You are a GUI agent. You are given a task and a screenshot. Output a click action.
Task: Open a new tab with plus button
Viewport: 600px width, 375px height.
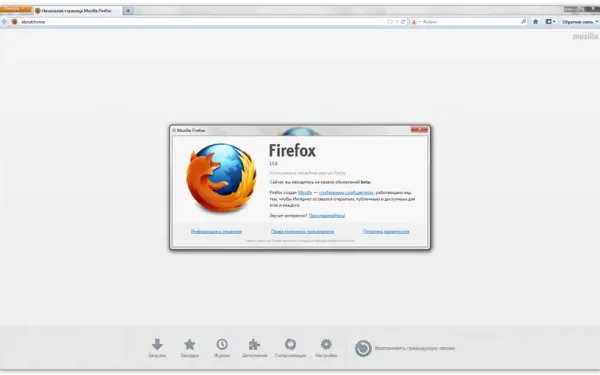[x=128, y=11]
